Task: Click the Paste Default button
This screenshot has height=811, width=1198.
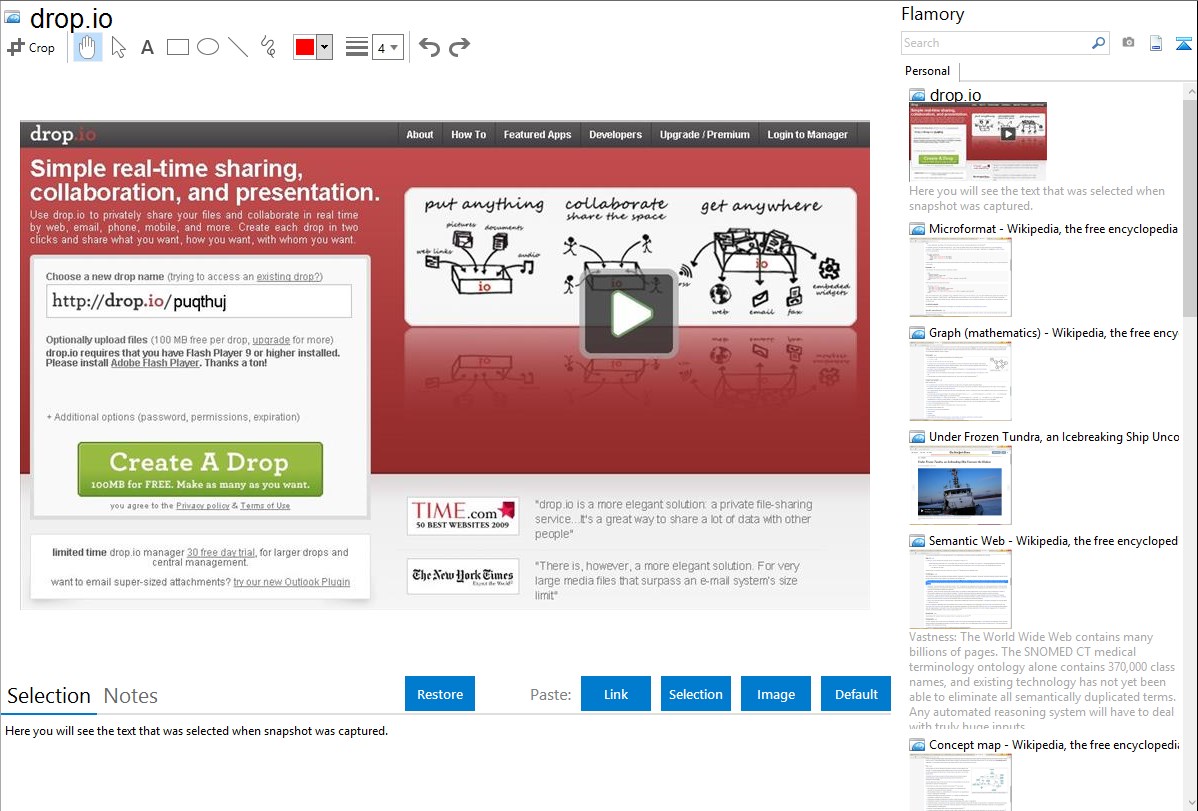Action: point(856,694)
